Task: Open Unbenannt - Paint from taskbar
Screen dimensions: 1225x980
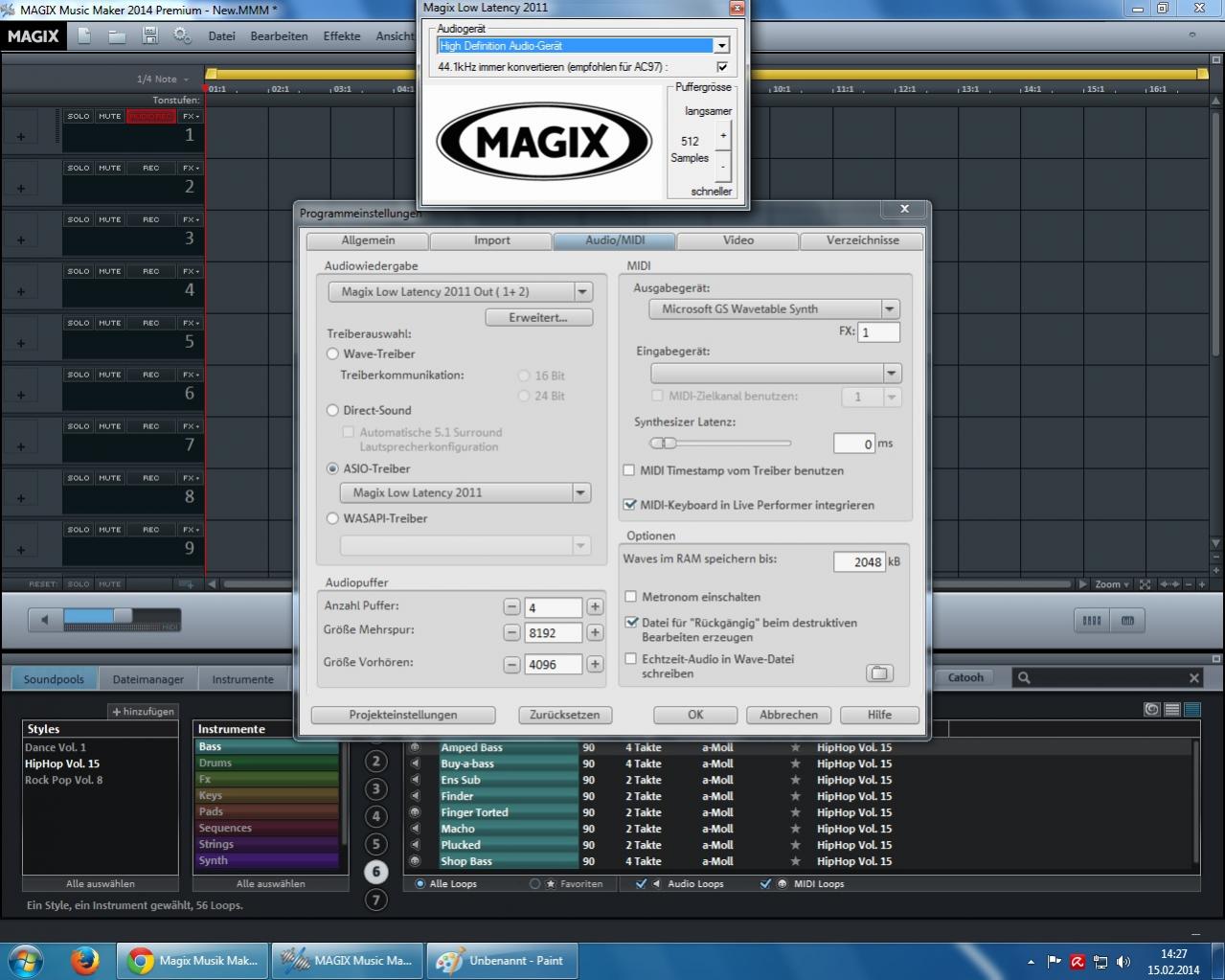Action: click(500, 960)
